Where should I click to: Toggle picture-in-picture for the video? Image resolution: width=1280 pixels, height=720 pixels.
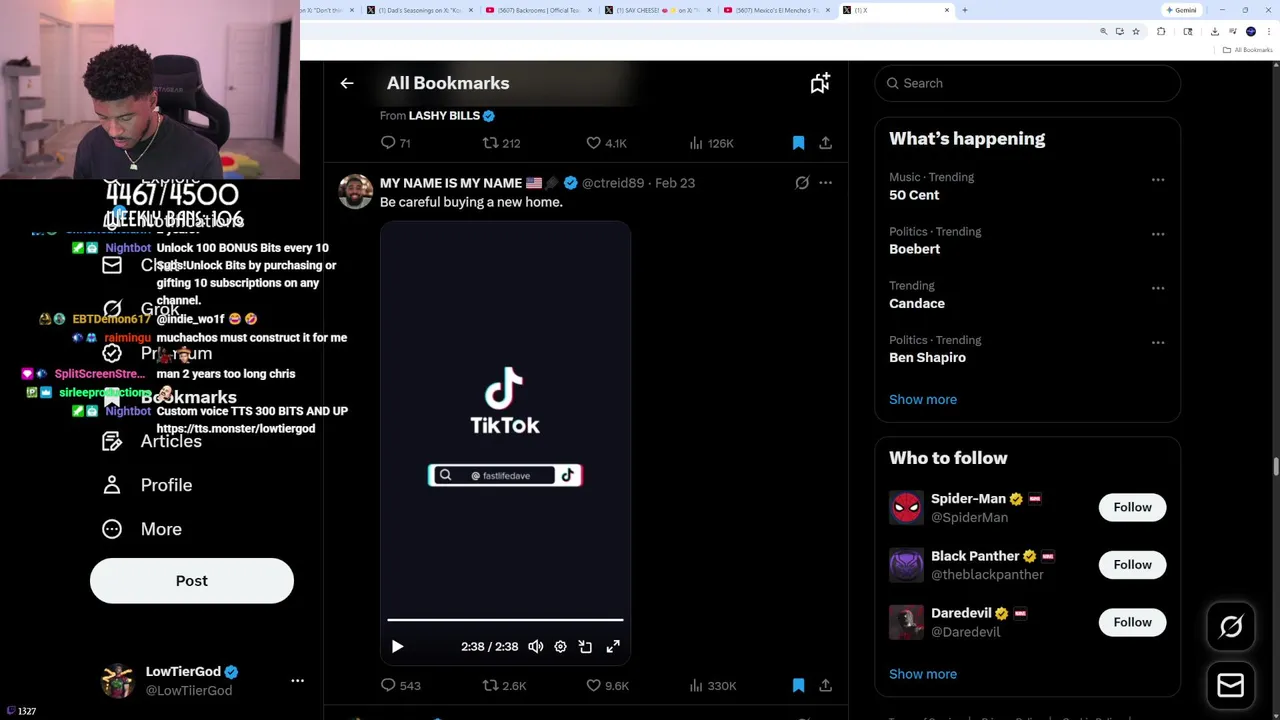(x=585, y=647)
